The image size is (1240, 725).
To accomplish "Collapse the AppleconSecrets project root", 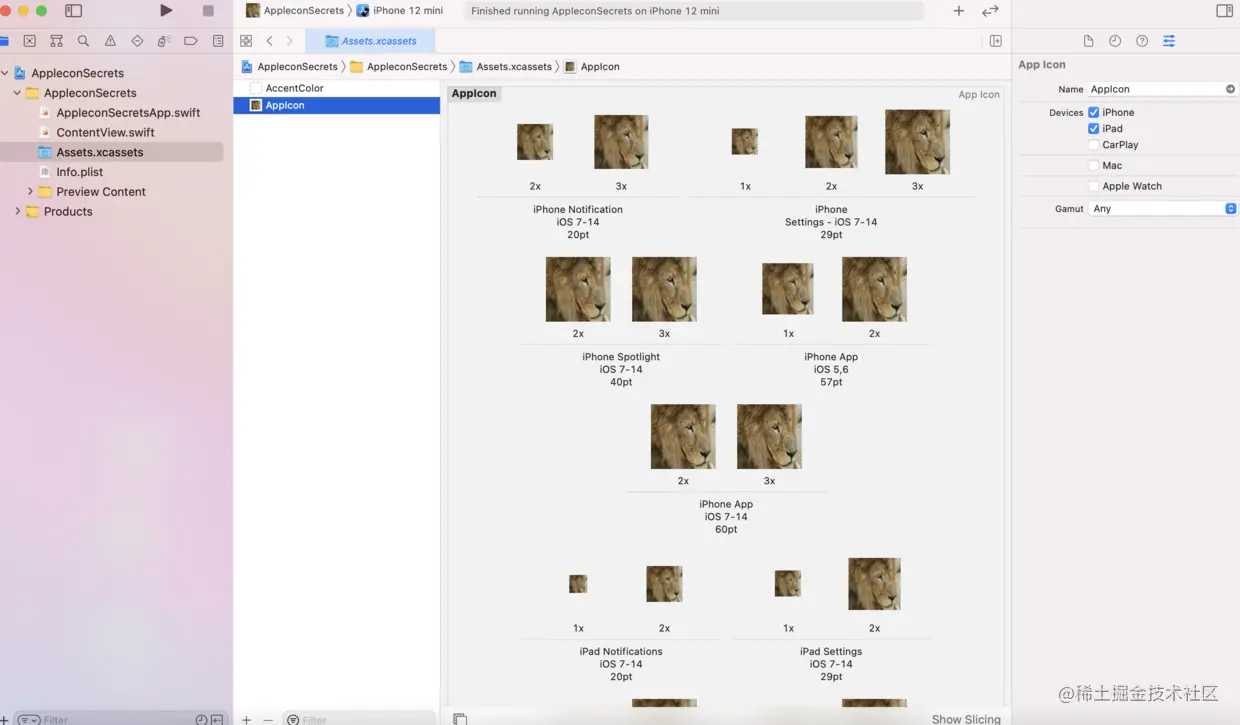I will click(x=5, y=73).
